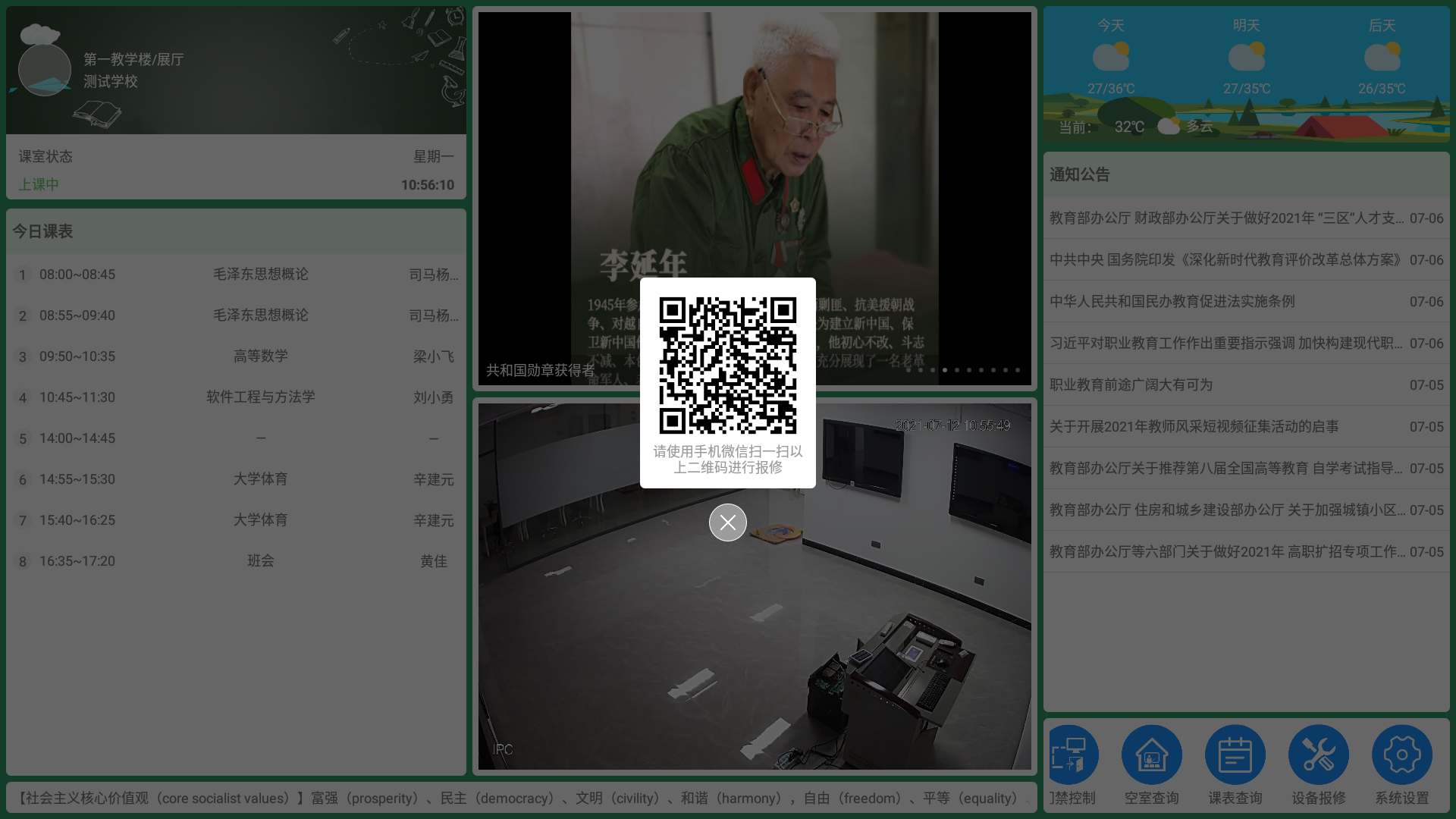The height and width of the screenshot is (819, 1456).
Task: Select period 3 高等数学 row
Action: point(236,356)
